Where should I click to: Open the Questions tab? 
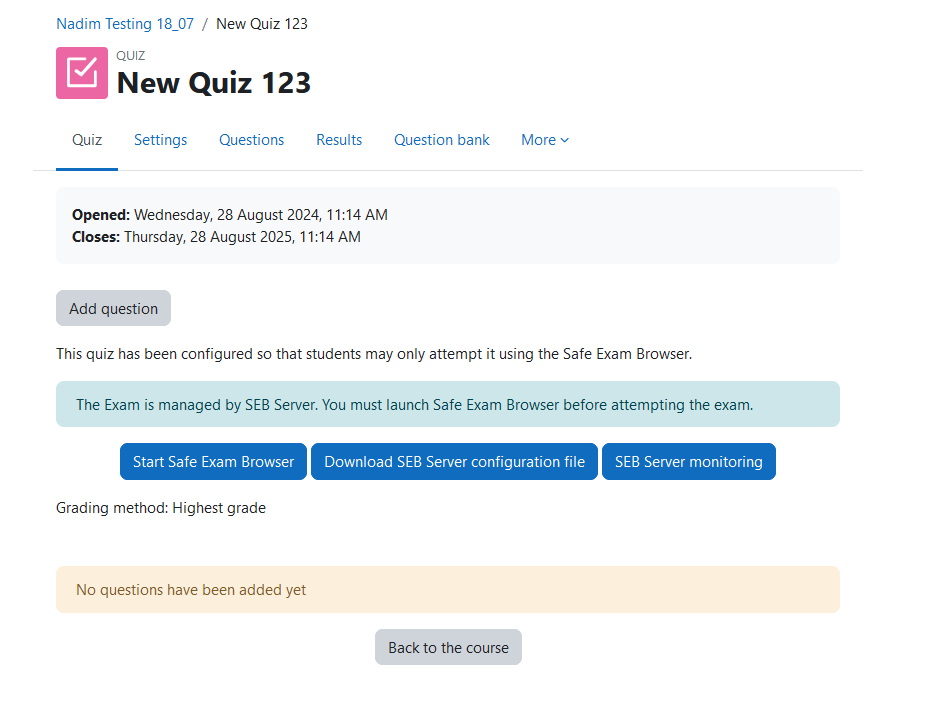[x=252, y=140]
